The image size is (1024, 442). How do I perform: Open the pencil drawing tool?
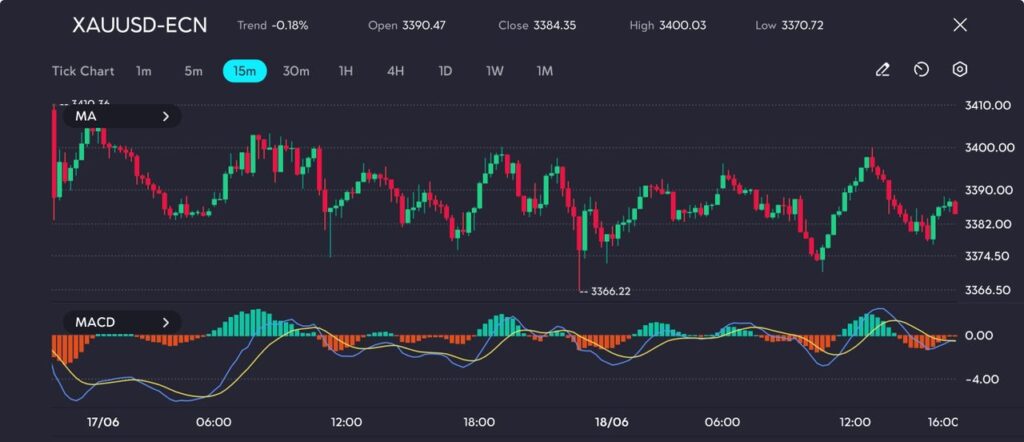click(882, 70)
